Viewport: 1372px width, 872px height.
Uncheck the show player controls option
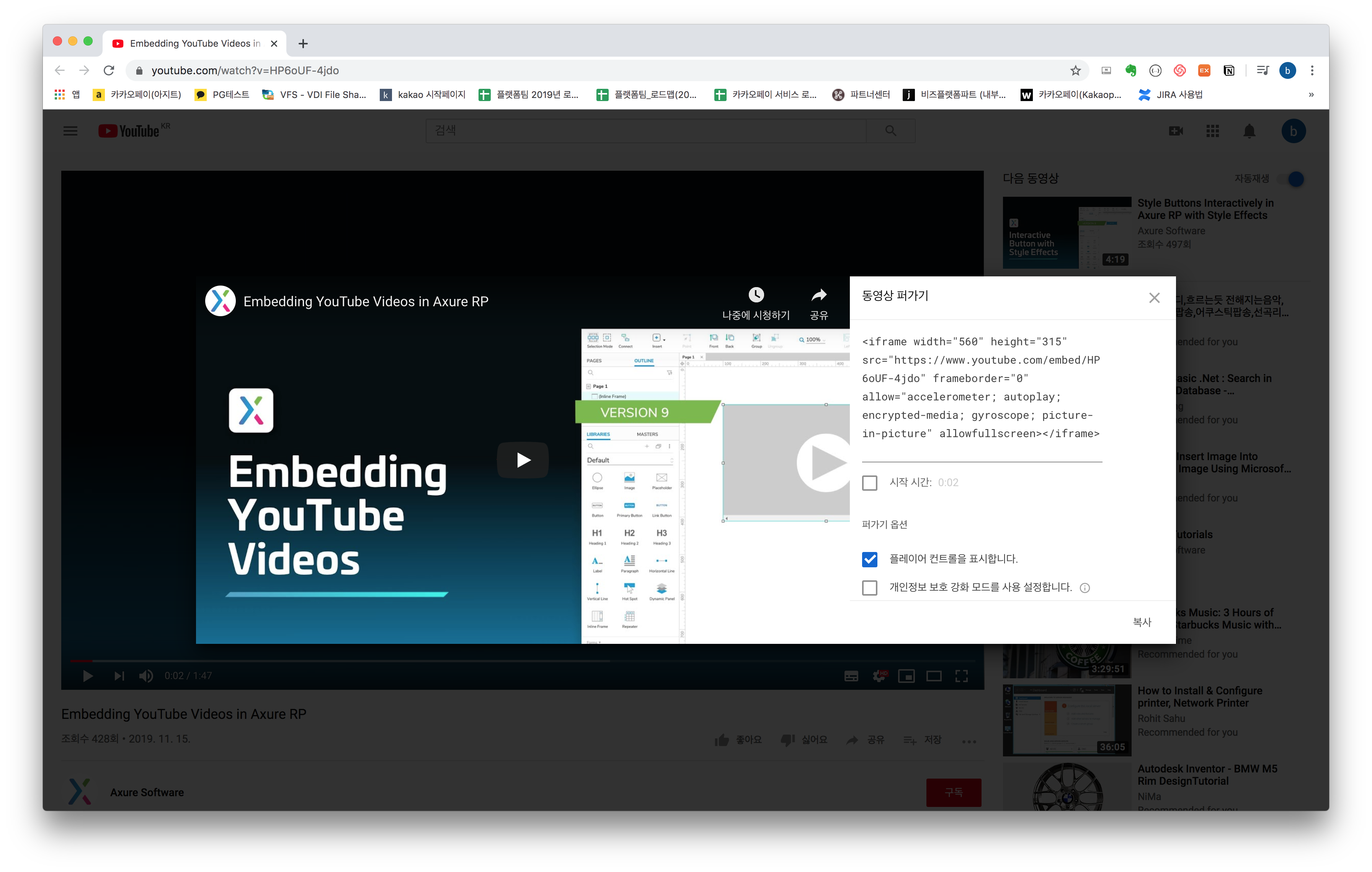click(x=869, y=559)
